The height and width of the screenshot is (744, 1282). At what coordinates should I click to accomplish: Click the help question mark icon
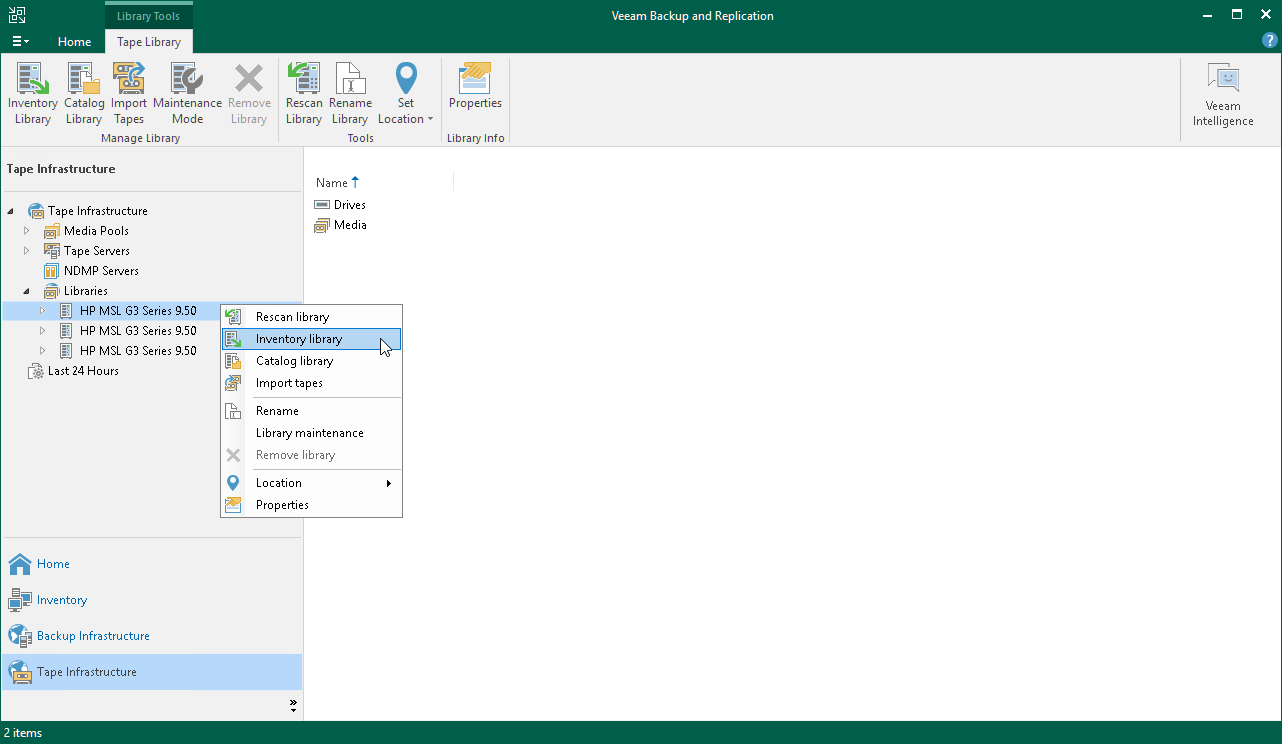pos(1270,40)
